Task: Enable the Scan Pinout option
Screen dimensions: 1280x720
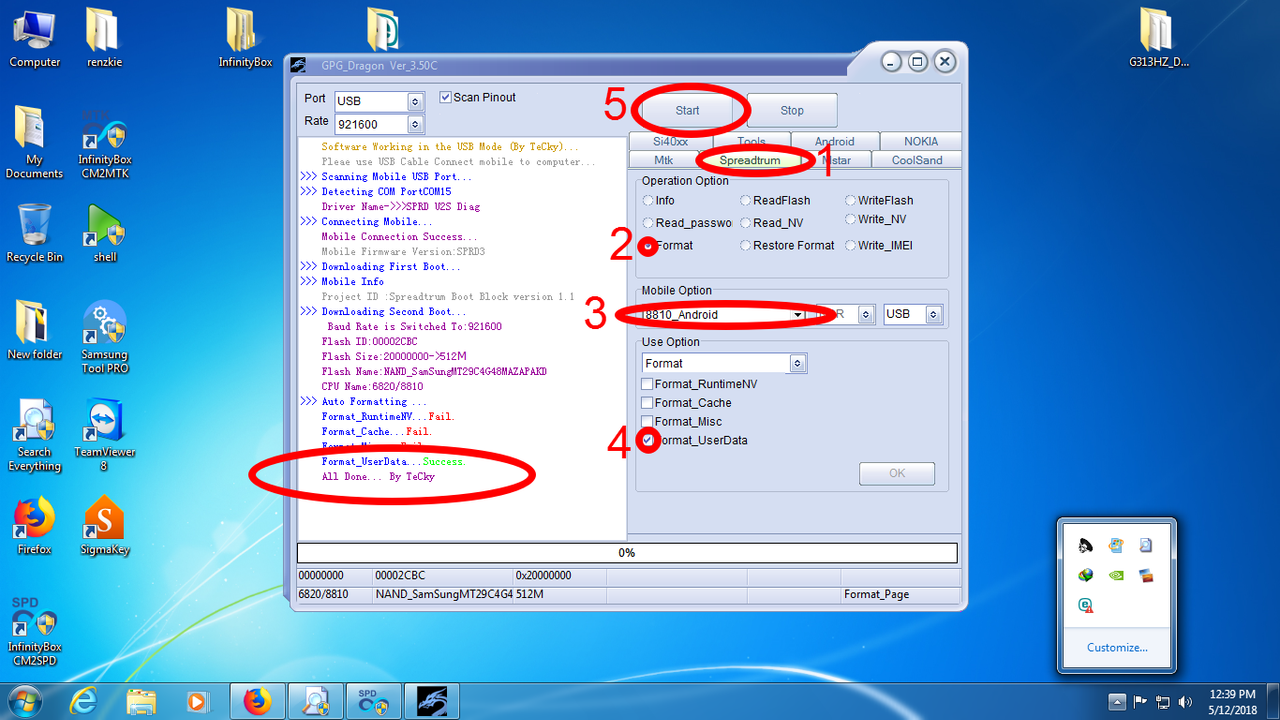Action: click(445, 97)
